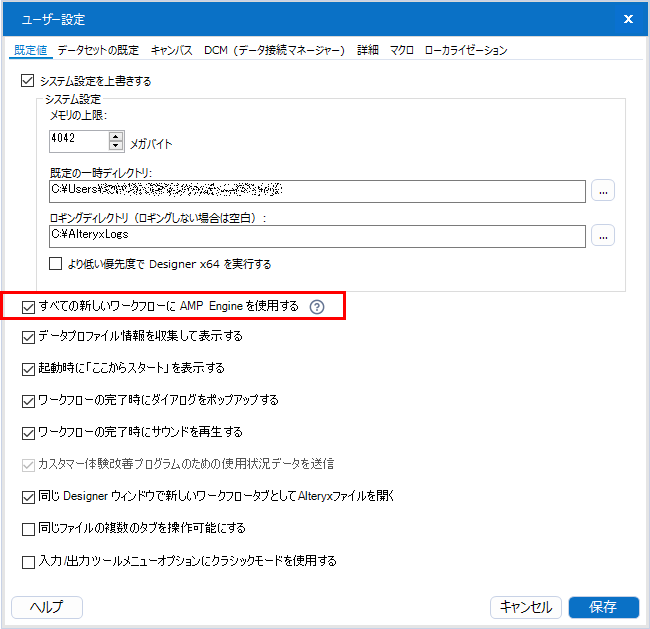Enable より低い優先度で Designer x64 を実行する
The image size is (650, 629).
(57, 264)
